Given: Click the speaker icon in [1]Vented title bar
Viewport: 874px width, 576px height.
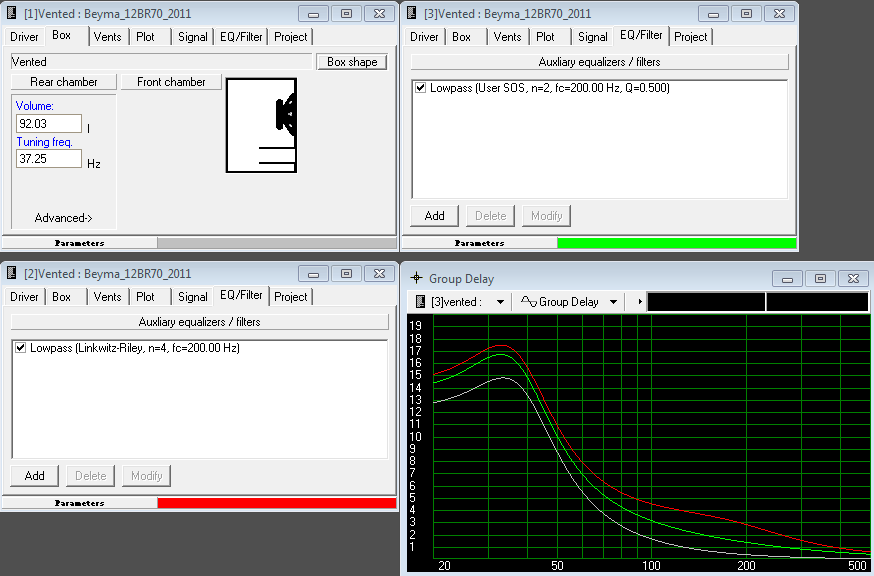Looking at the screenshot, I should [12, 14].
